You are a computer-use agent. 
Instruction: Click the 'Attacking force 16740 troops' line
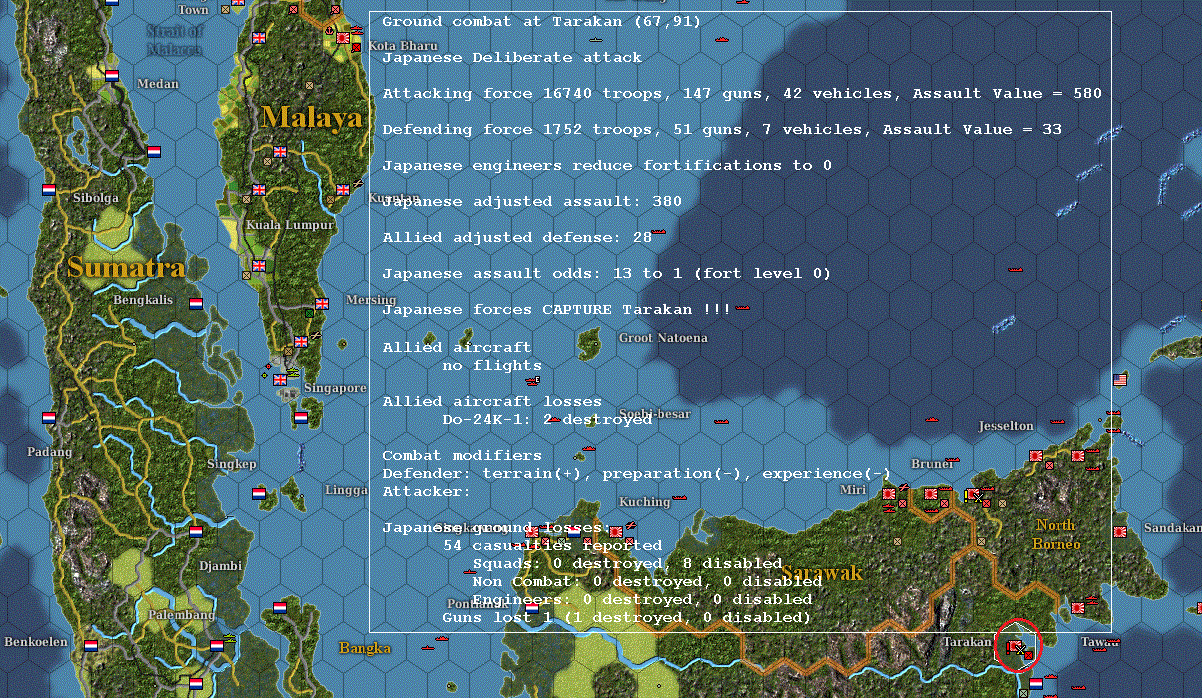coord(742,93)
